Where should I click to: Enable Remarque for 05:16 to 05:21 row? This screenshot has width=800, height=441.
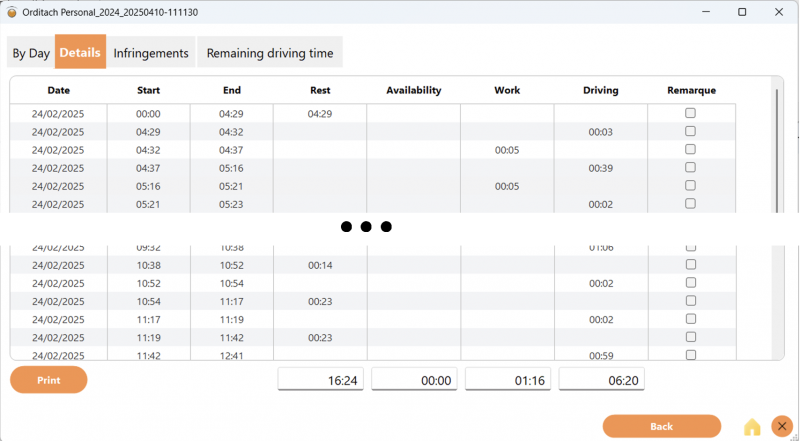point(690,185)
